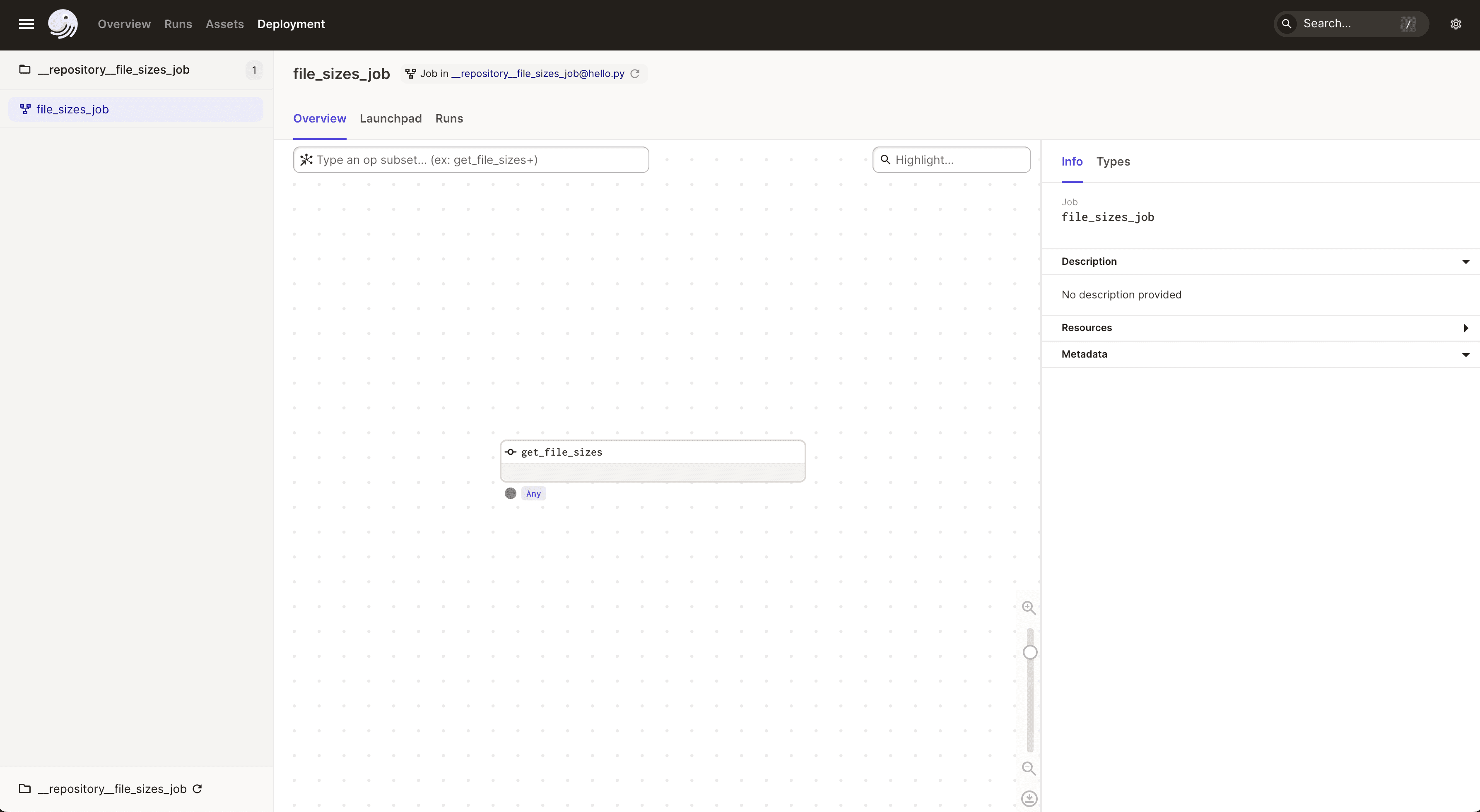
Task: Click the Dagster logo icon
Action: [63, 24]
